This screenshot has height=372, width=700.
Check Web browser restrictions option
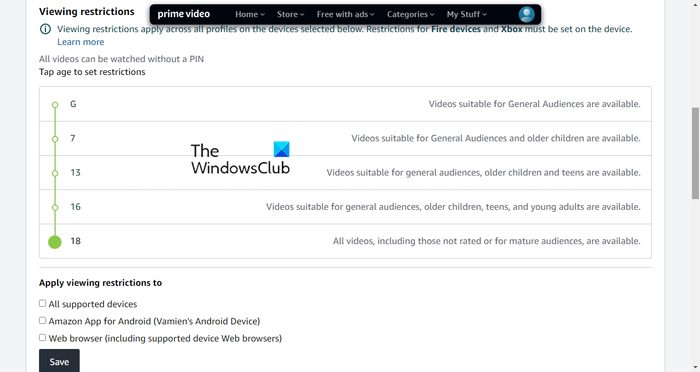[x=42, y=338]
